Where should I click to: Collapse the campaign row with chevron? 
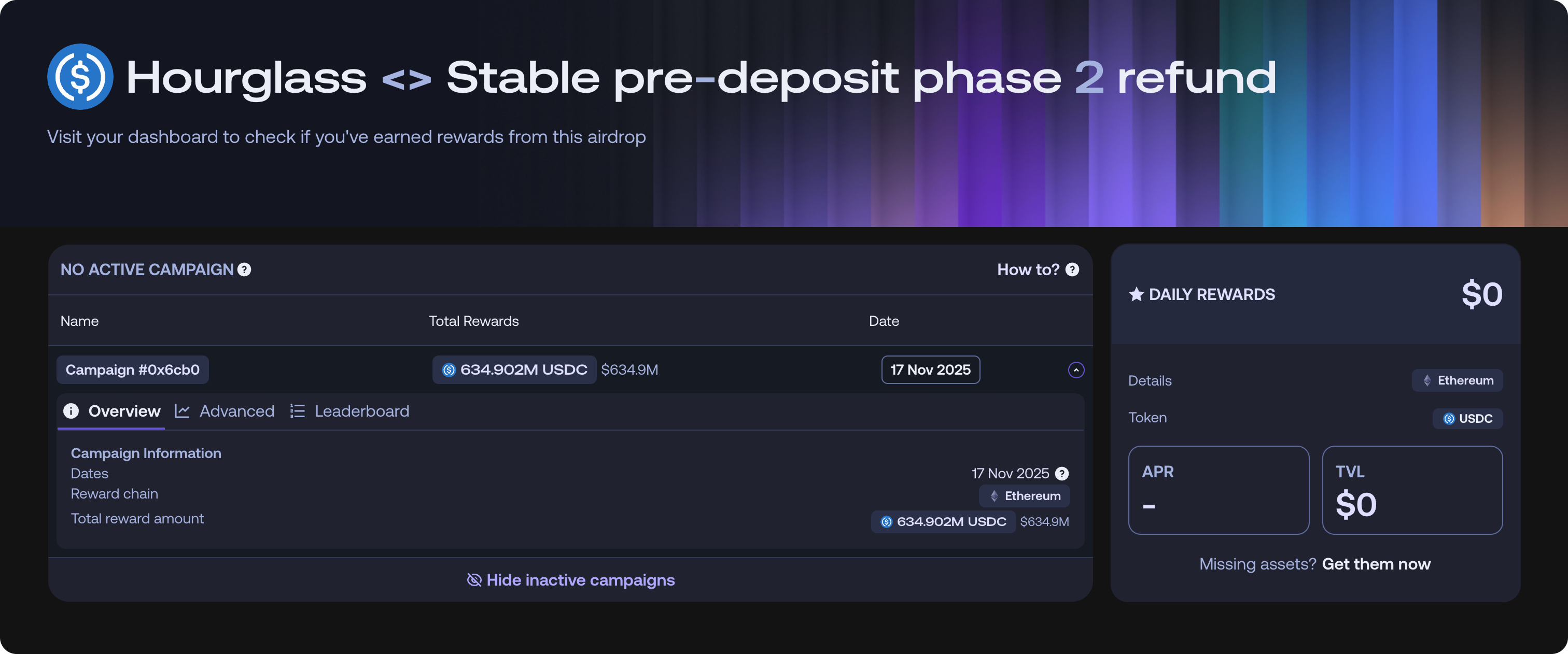pyautogui.click(x=1075, y=370)
